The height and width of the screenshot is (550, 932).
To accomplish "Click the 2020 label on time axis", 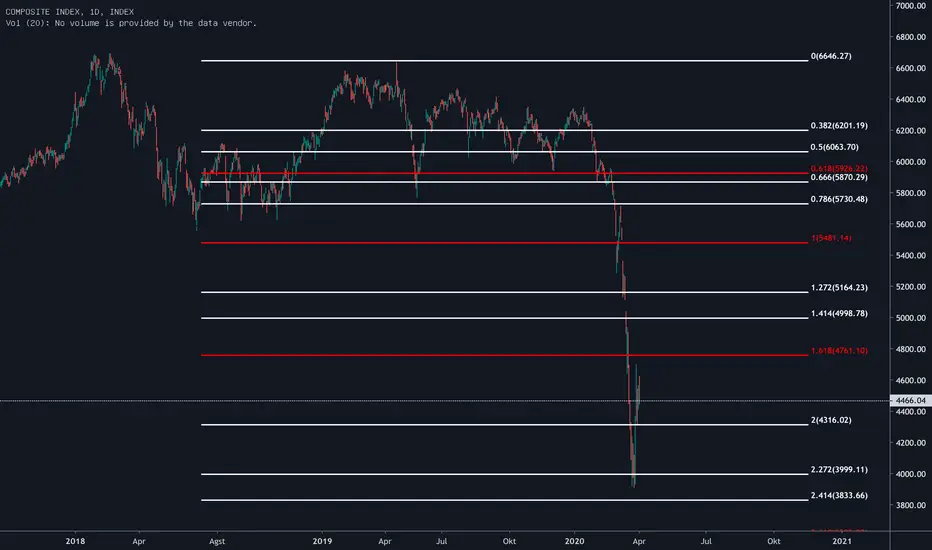I will [x=574, y=541].
